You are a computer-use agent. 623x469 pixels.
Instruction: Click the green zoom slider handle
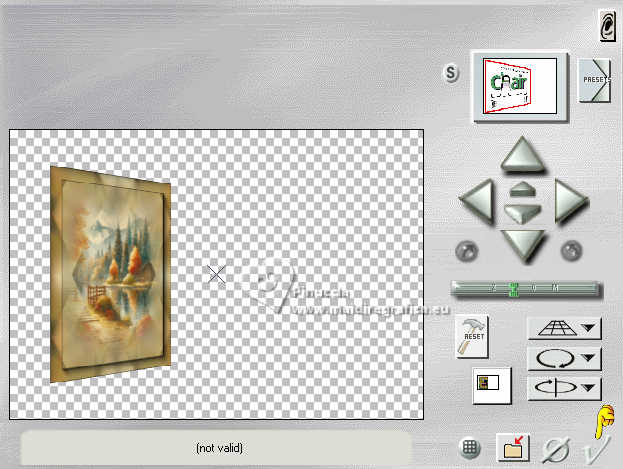[x=514, y=289]
